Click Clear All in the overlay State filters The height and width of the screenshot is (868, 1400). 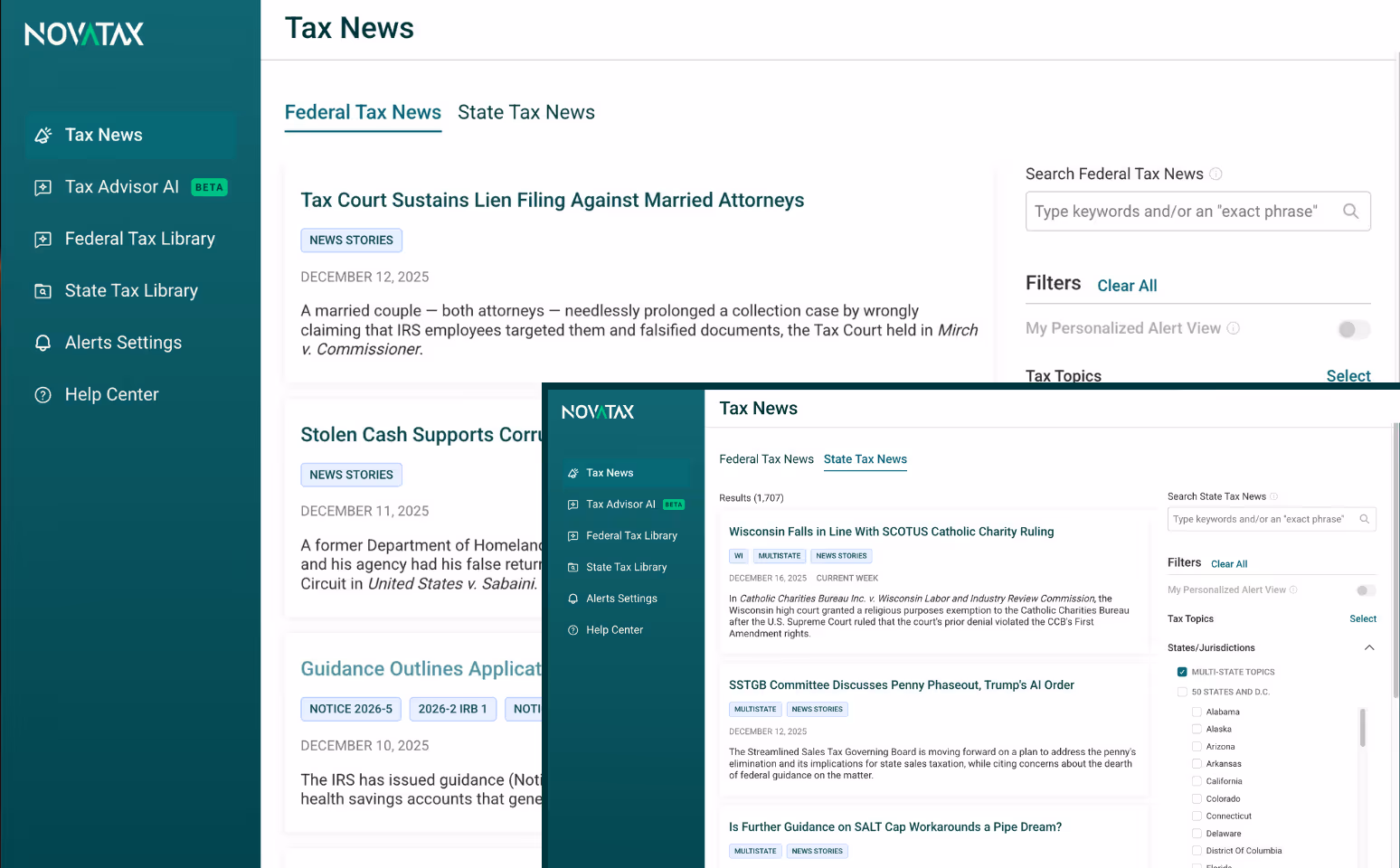coord(1229,564)
